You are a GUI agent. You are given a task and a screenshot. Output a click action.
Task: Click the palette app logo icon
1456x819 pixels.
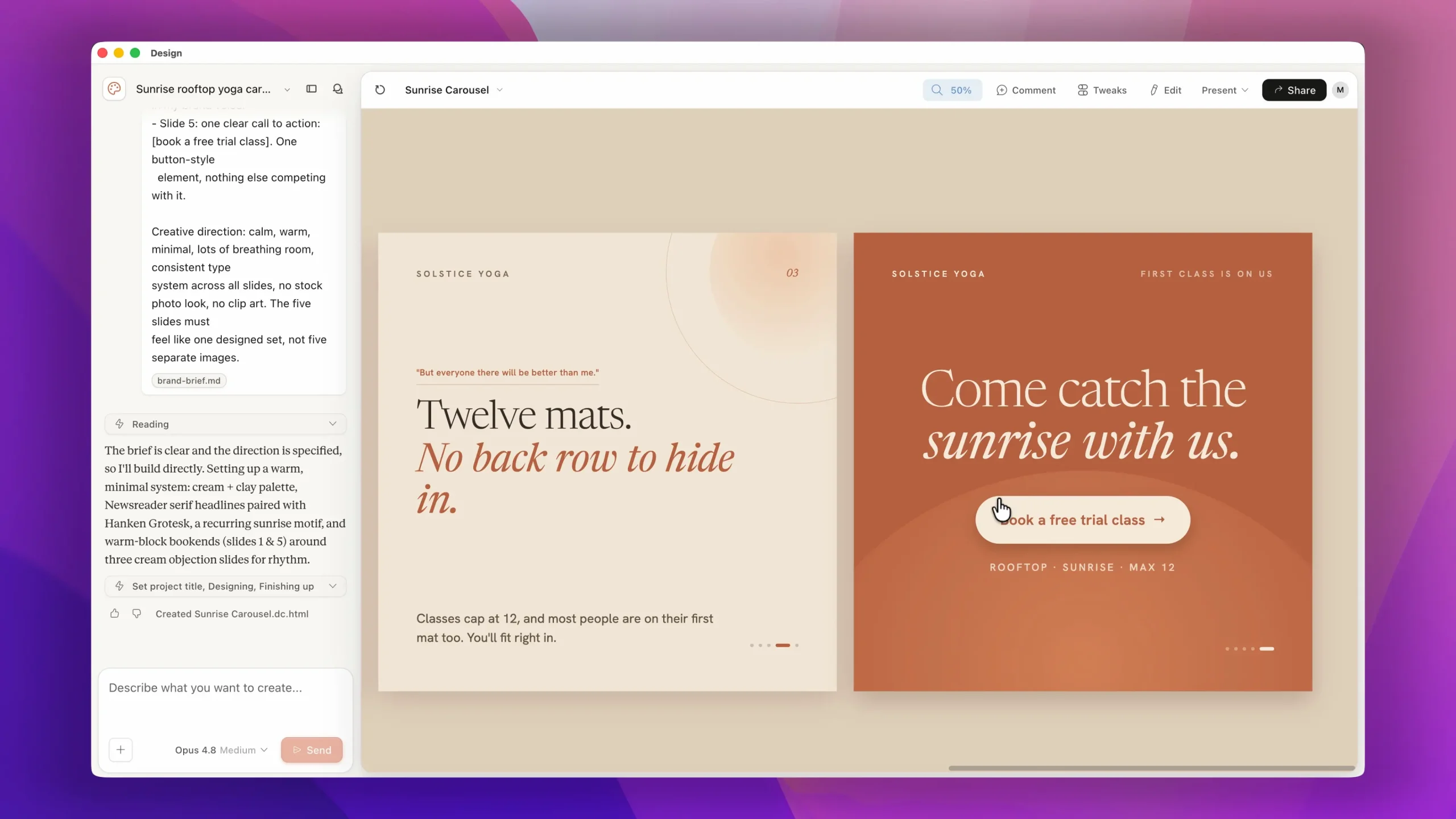114,89
